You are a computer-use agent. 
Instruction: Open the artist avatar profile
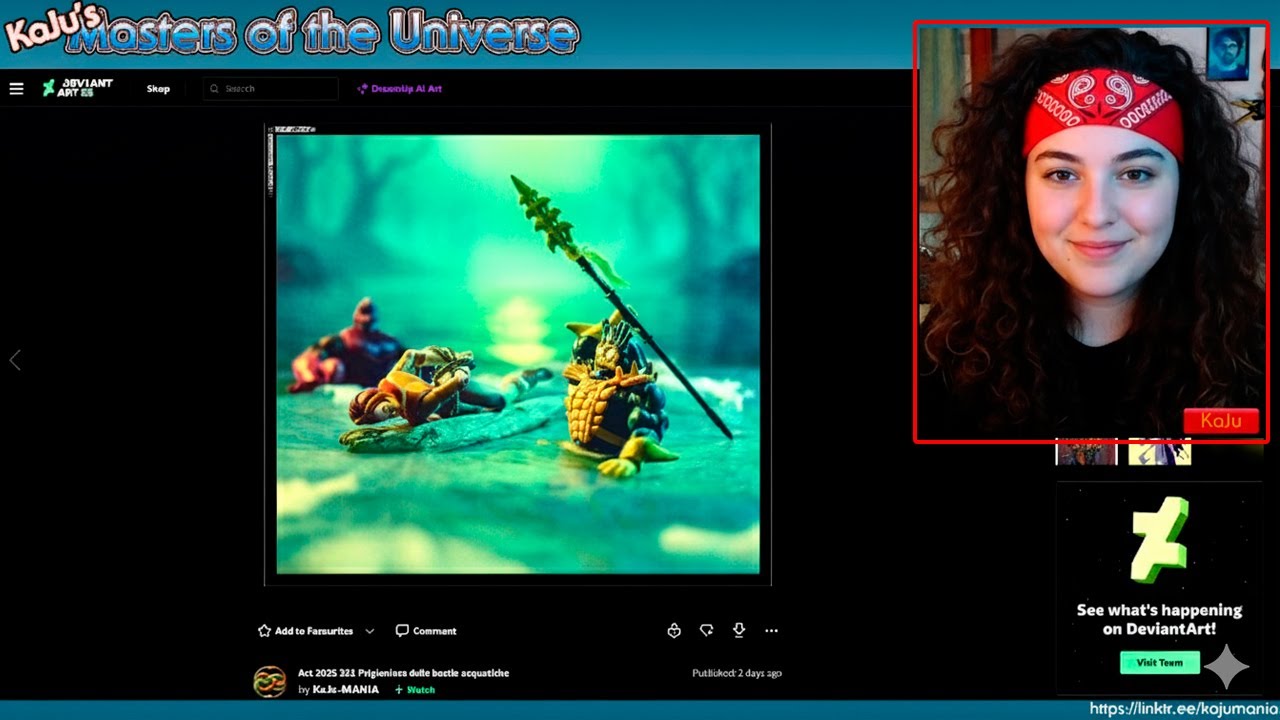tap(270, 681)
